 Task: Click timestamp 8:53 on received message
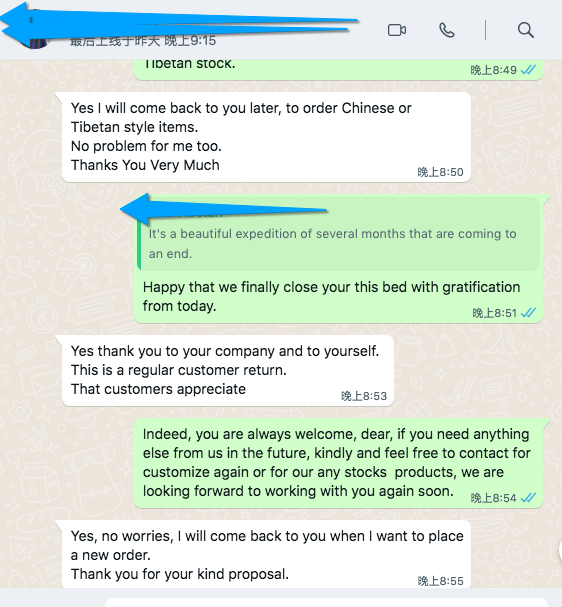tap(364, 396)
